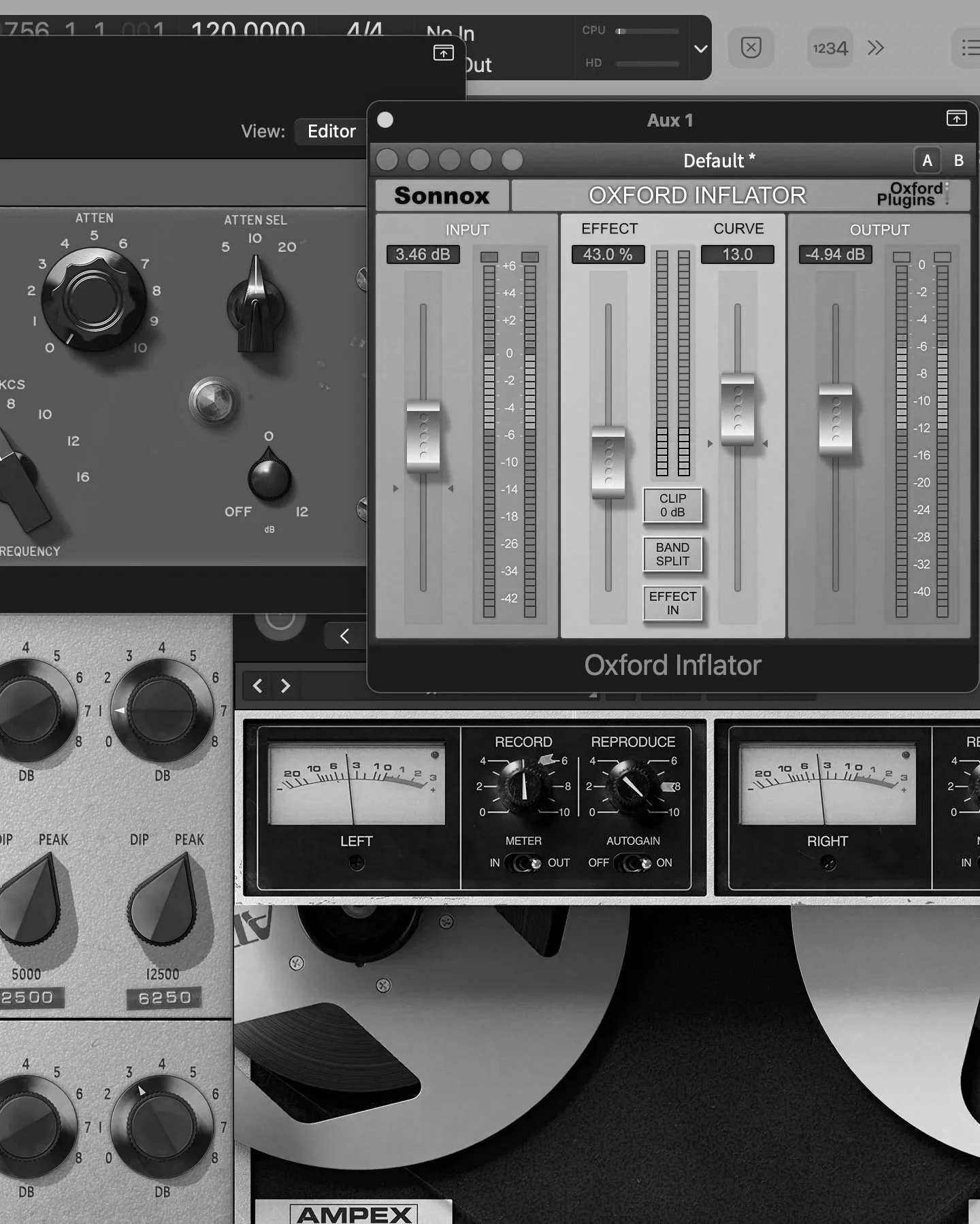980x1224 pixels.
Task: Click the Oxford Inflator plugin name footer
Action: (x=672, y=665)
